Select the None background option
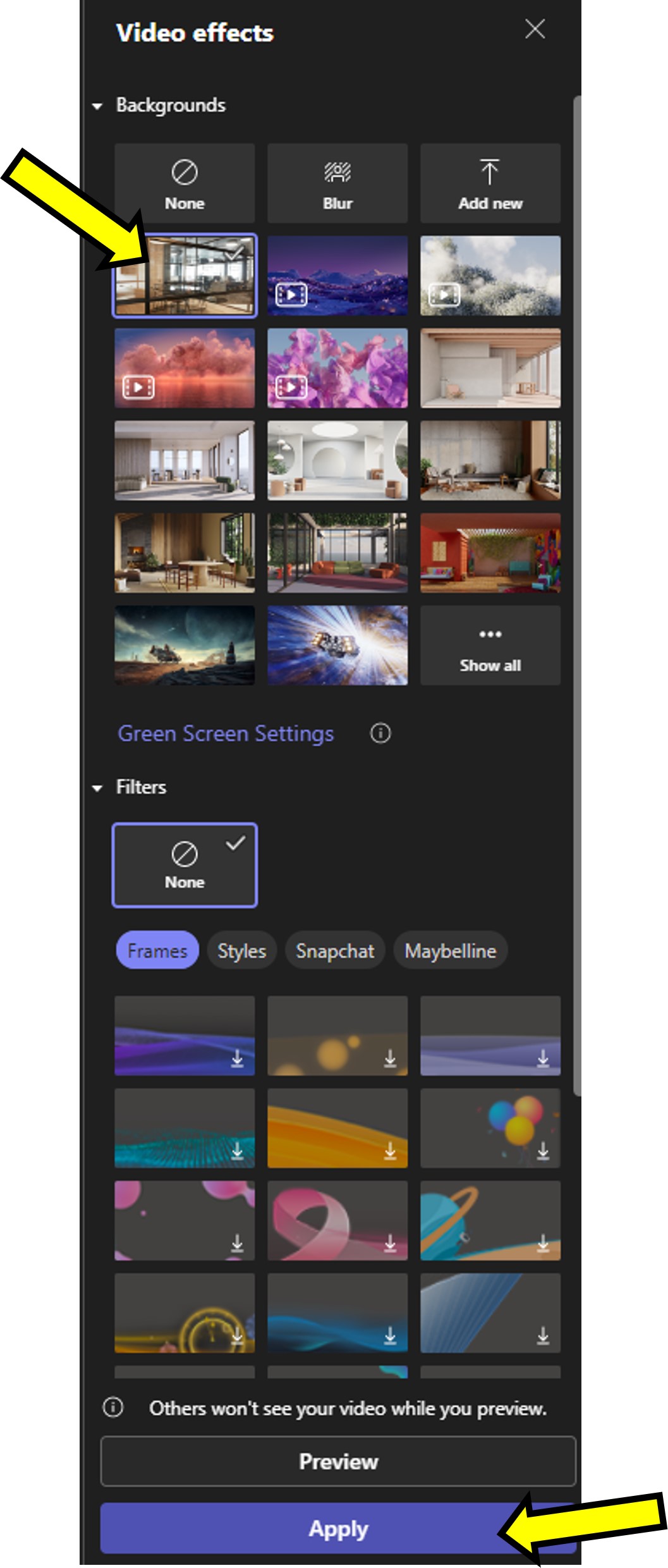The image size is (668, 1568). pyautogui.click(x=184, y=183)
